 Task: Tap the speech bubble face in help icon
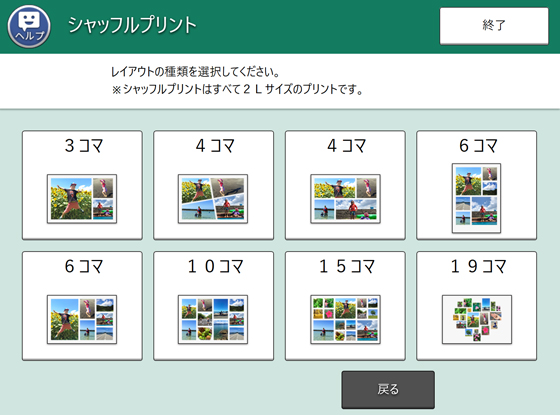point(29,21)
